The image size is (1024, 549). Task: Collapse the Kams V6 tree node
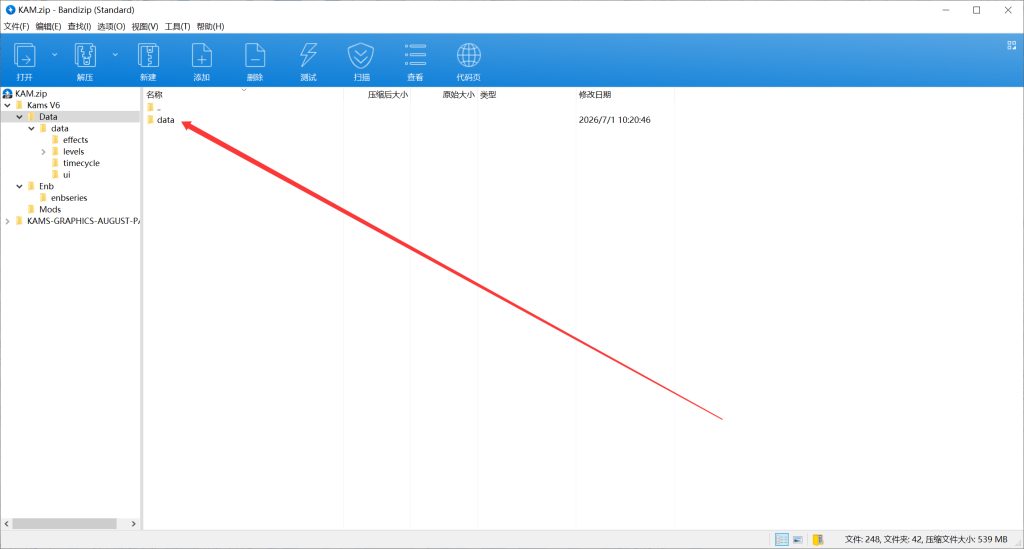[7, 105]
